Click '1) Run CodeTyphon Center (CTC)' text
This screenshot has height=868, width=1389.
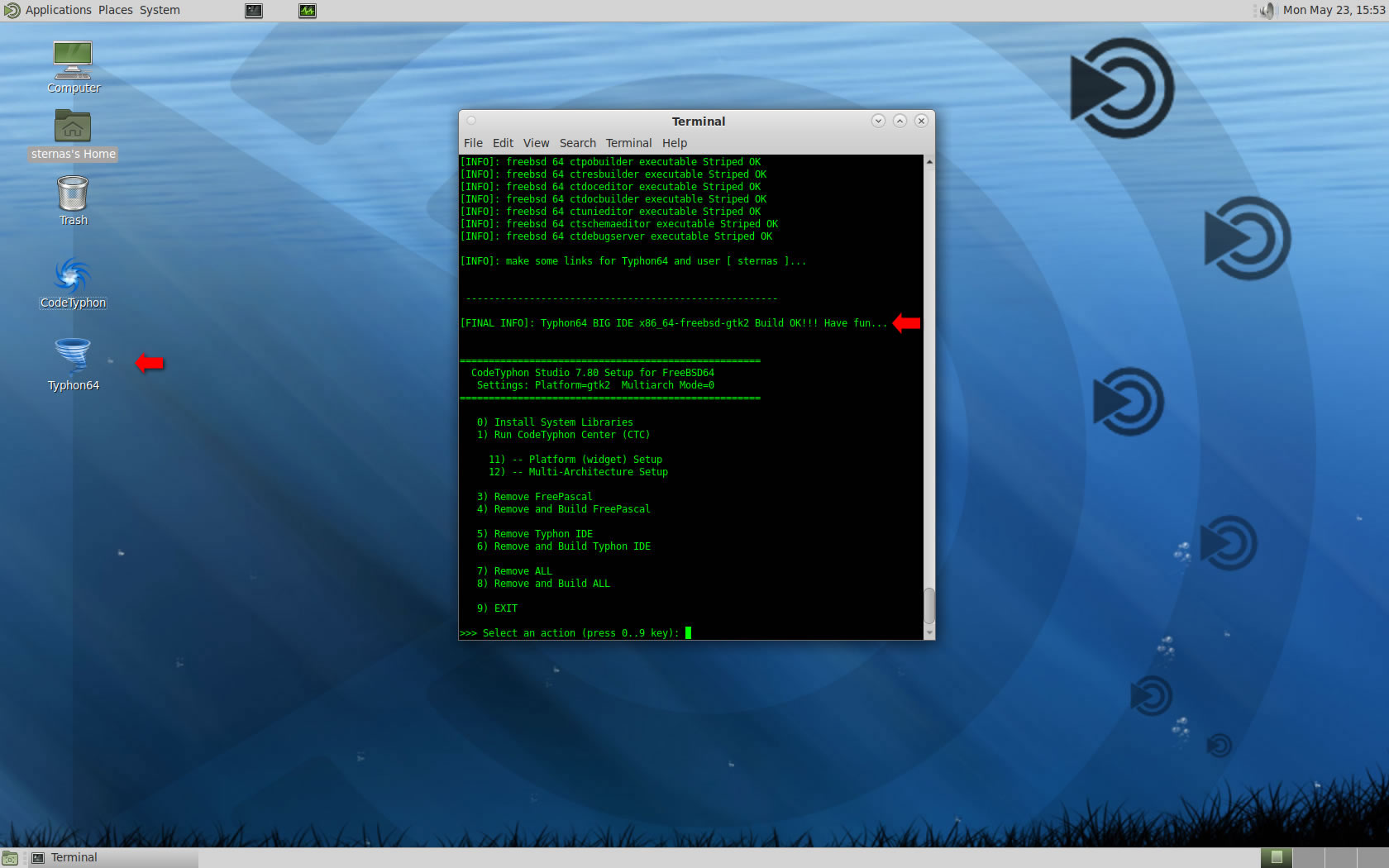click(x=563, y=435)
